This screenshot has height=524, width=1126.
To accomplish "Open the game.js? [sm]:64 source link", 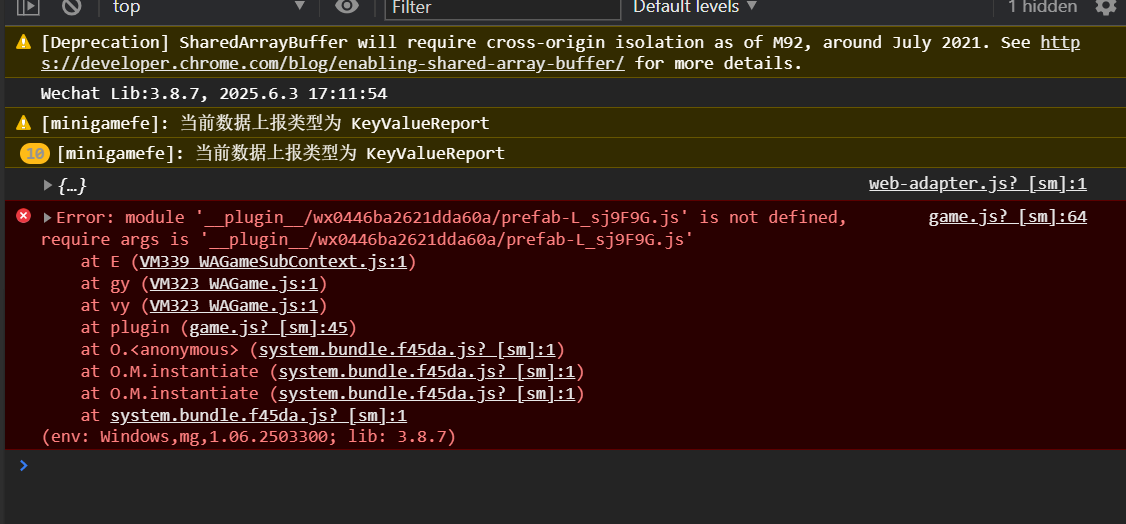I will [x=1007, y=217].
